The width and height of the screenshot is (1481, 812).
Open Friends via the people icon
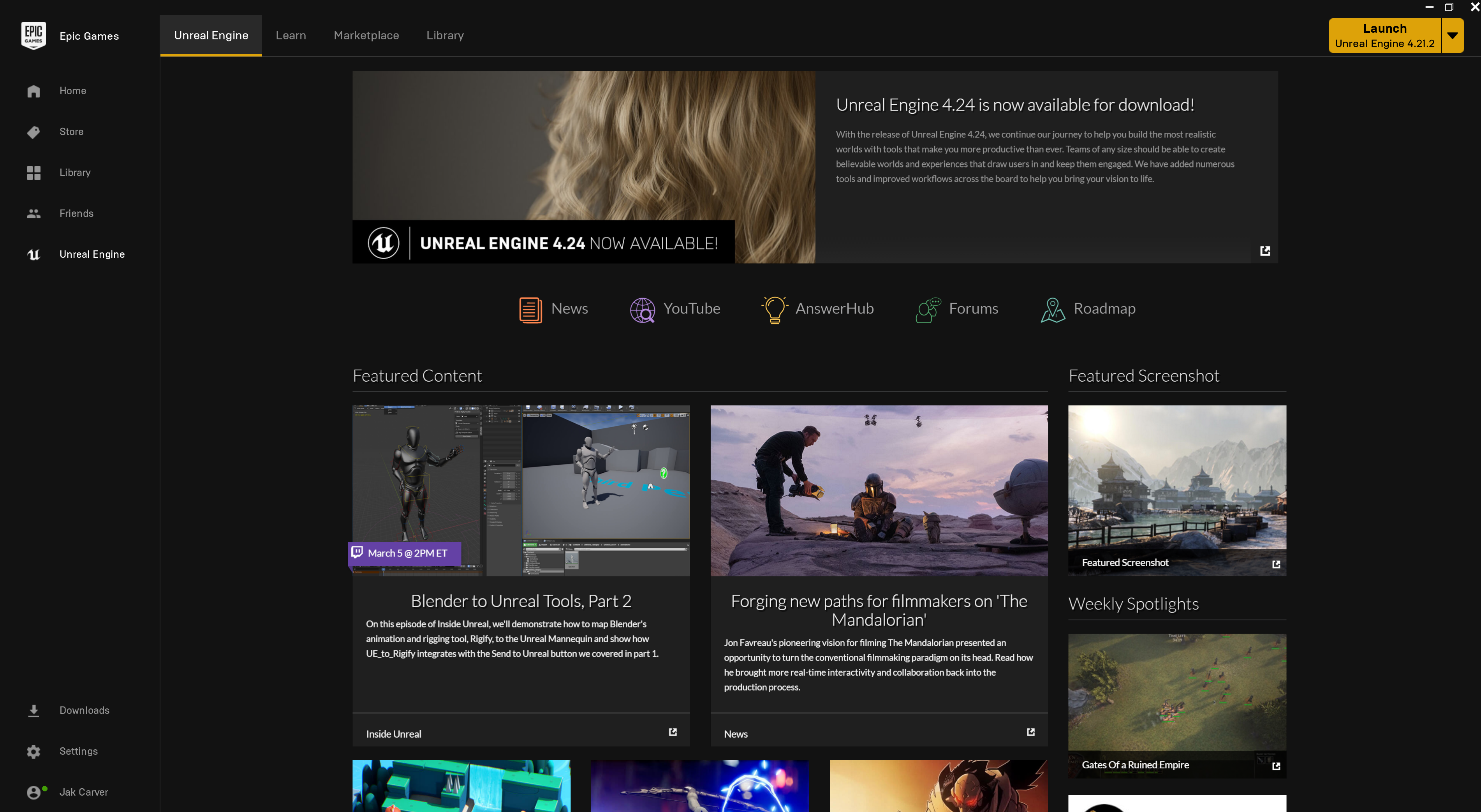coord(33,213)
